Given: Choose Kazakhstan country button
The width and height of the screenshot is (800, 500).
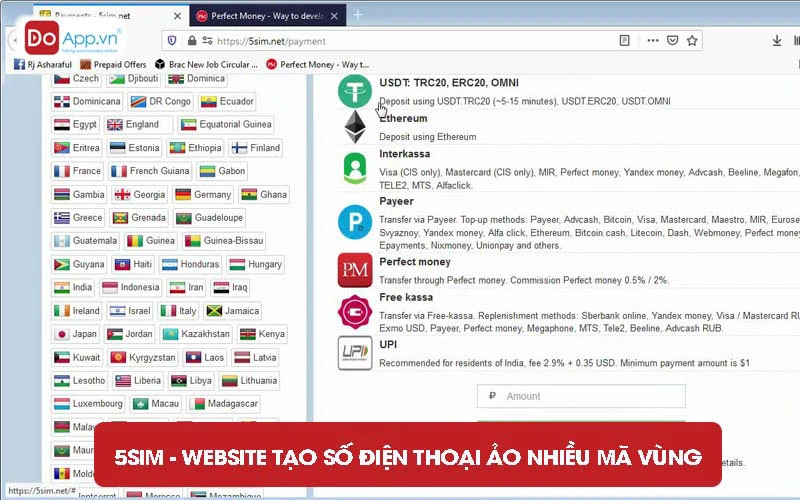Looking at the screenshot, I should coord(196,334).
